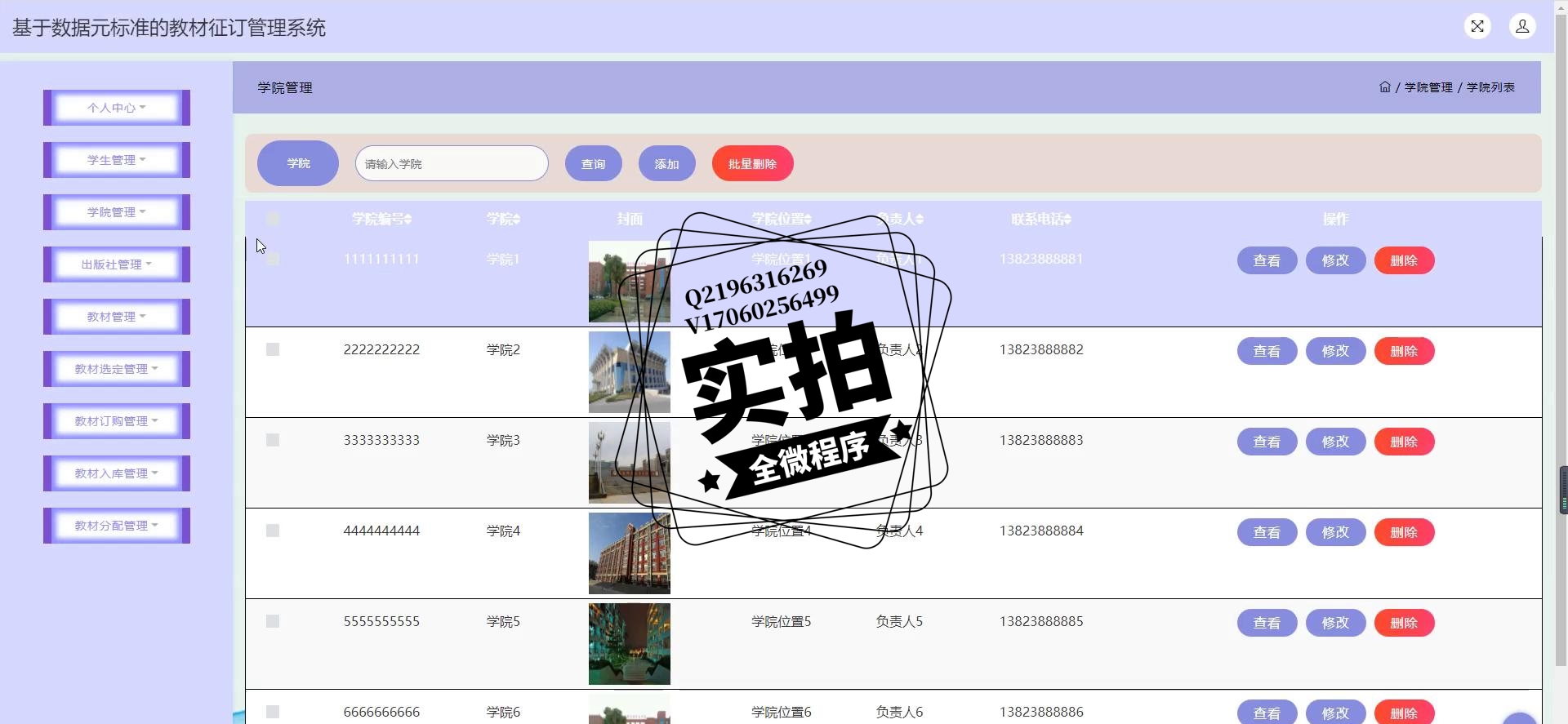
Task: Delete 学院3 with 删除 button
Action: pyautogui.click(x=1404, y=442)
